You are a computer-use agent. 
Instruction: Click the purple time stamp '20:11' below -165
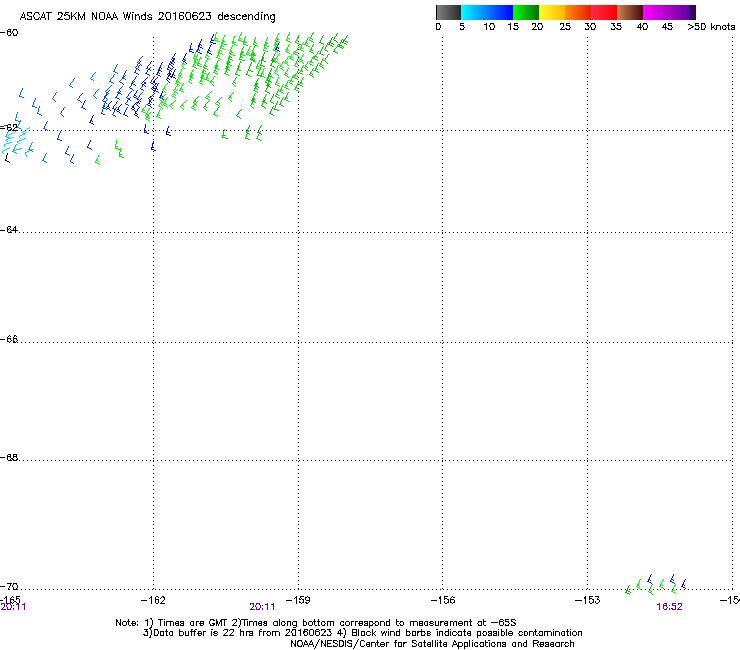(x=13, y=607)
